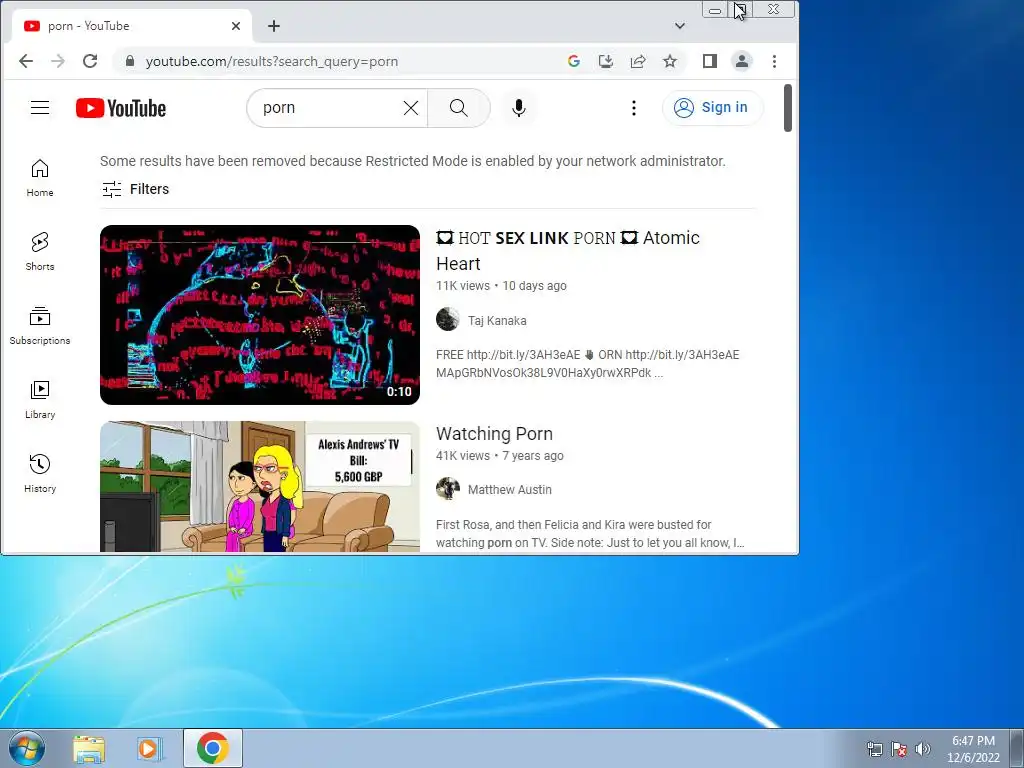
Task: Click the Sign in button
Action: (712, 108)
